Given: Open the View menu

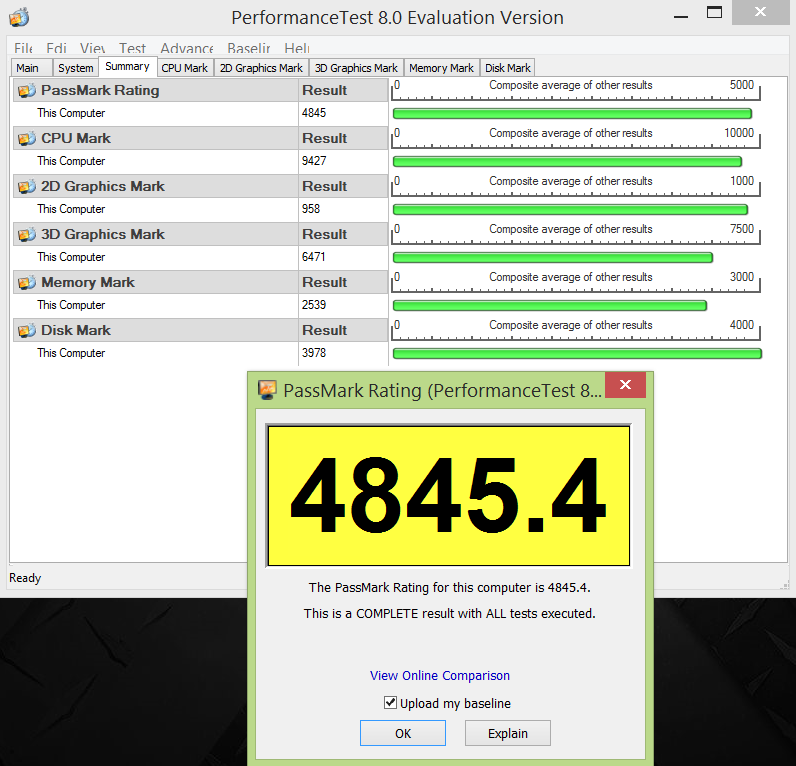Looking at the screenshot, I should 92,48.
